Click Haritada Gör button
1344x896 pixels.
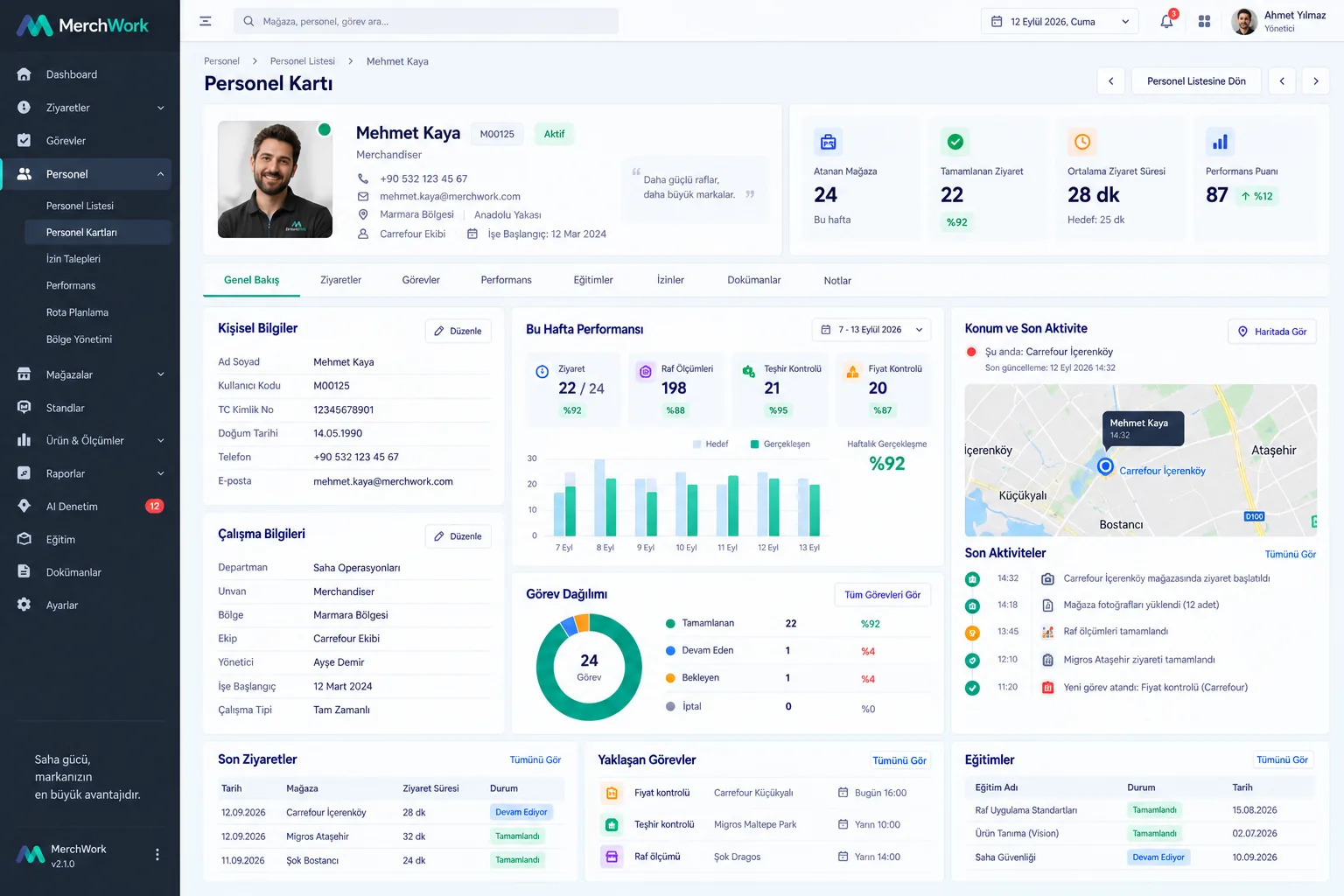tap(1272, 332)
